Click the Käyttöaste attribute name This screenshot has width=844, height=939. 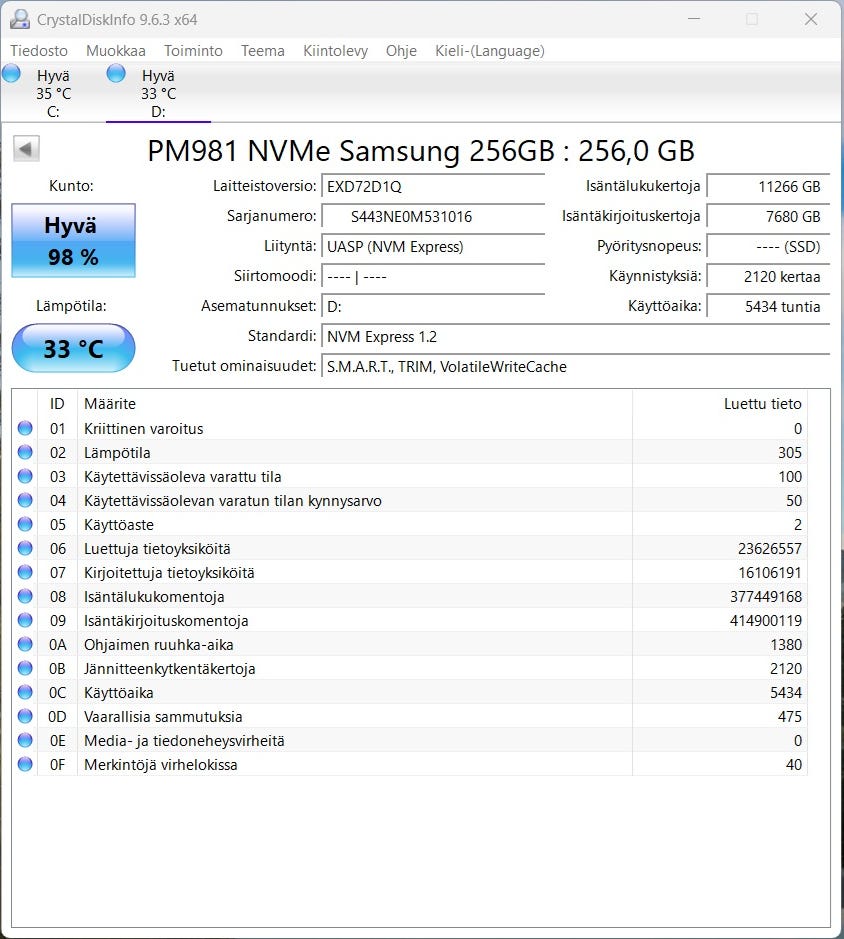(x=119, y=525)
